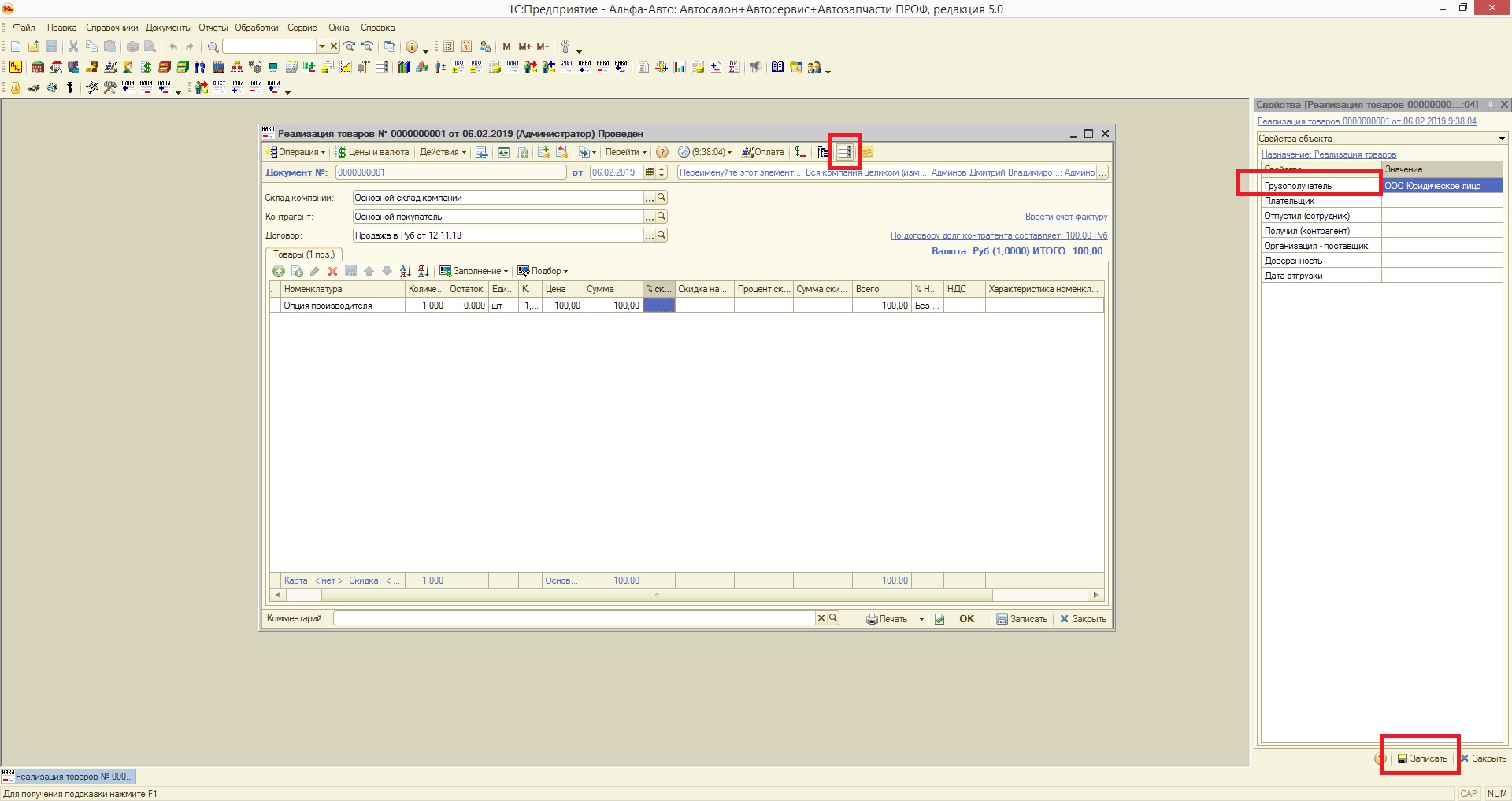Viewport: 1512px width, 801px height.
Task: Open the Отчеты menu
Action: point(213,28)
